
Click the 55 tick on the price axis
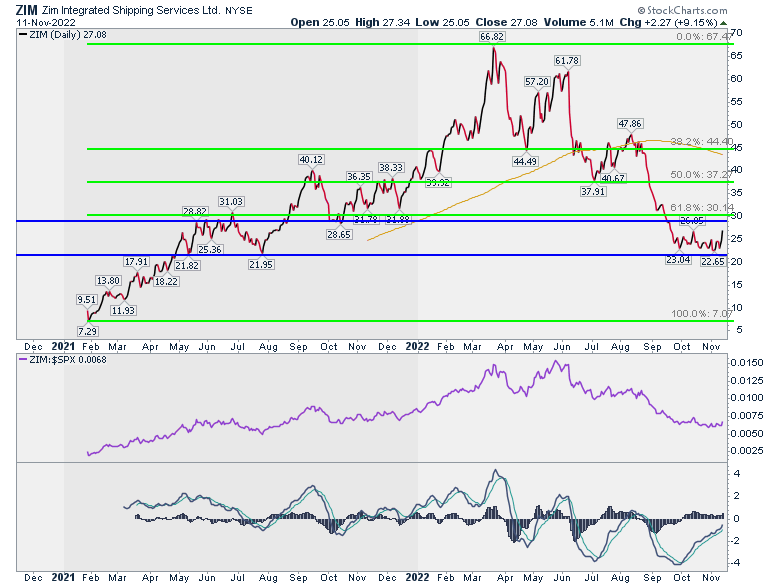(737, 101)
